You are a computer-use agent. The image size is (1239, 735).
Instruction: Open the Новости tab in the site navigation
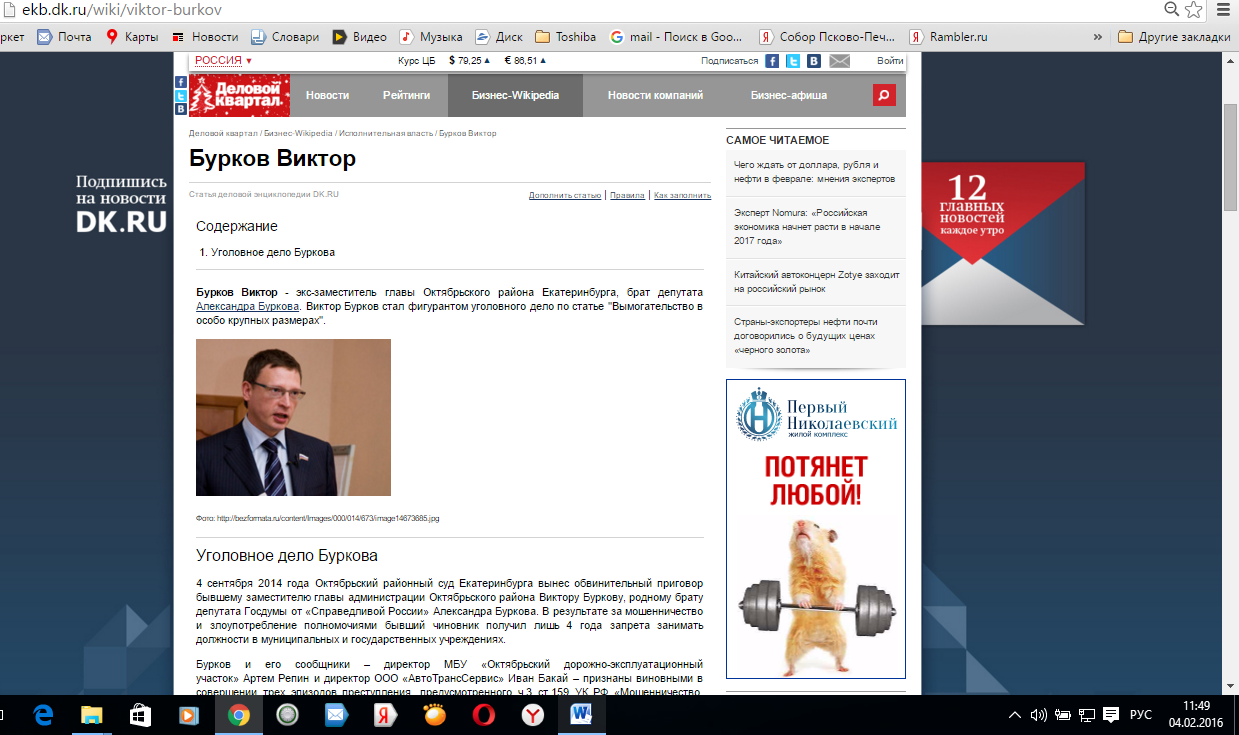328,95
